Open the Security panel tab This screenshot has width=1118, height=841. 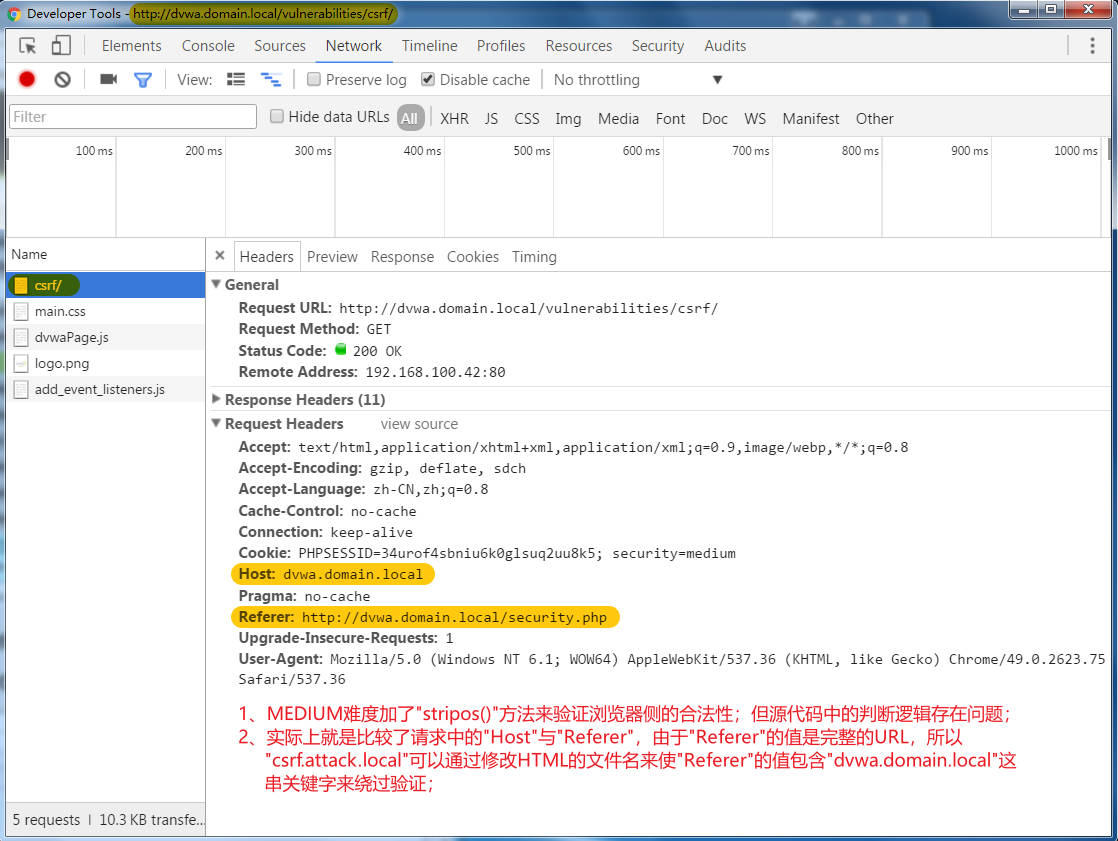(x=657, y=46)
